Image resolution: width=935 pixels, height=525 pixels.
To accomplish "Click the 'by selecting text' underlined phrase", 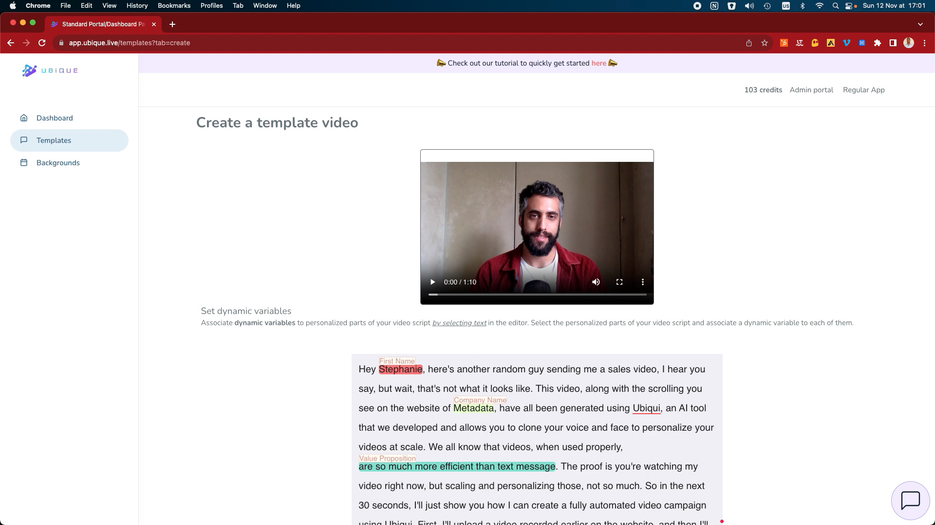I will coord(459,323).
